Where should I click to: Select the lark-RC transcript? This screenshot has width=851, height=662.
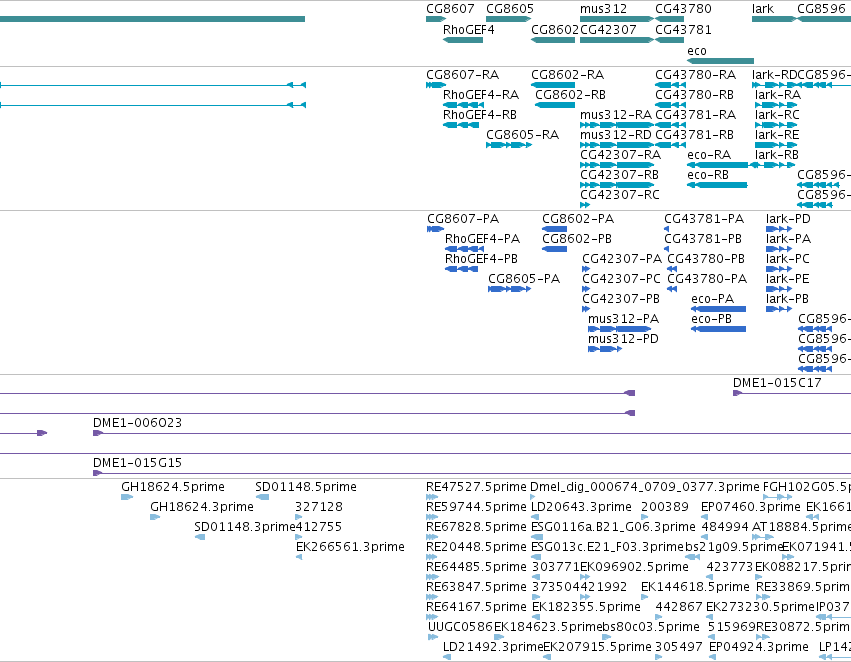tap(776, 125)
